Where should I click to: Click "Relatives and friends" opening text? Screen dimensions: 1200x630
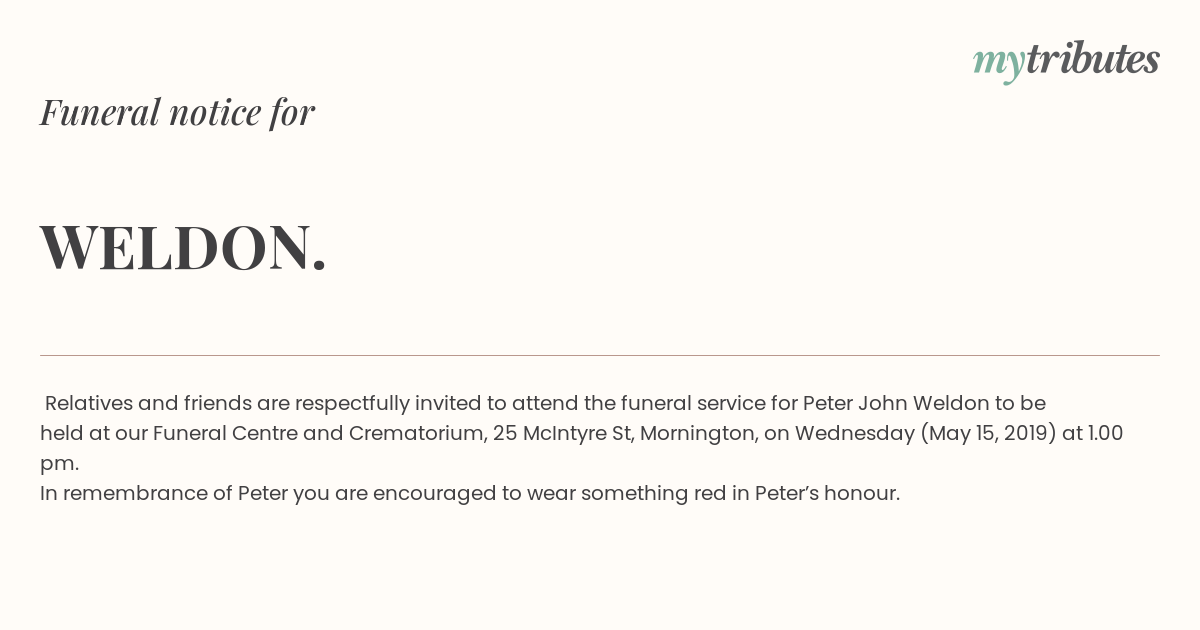tap(148, 404)
